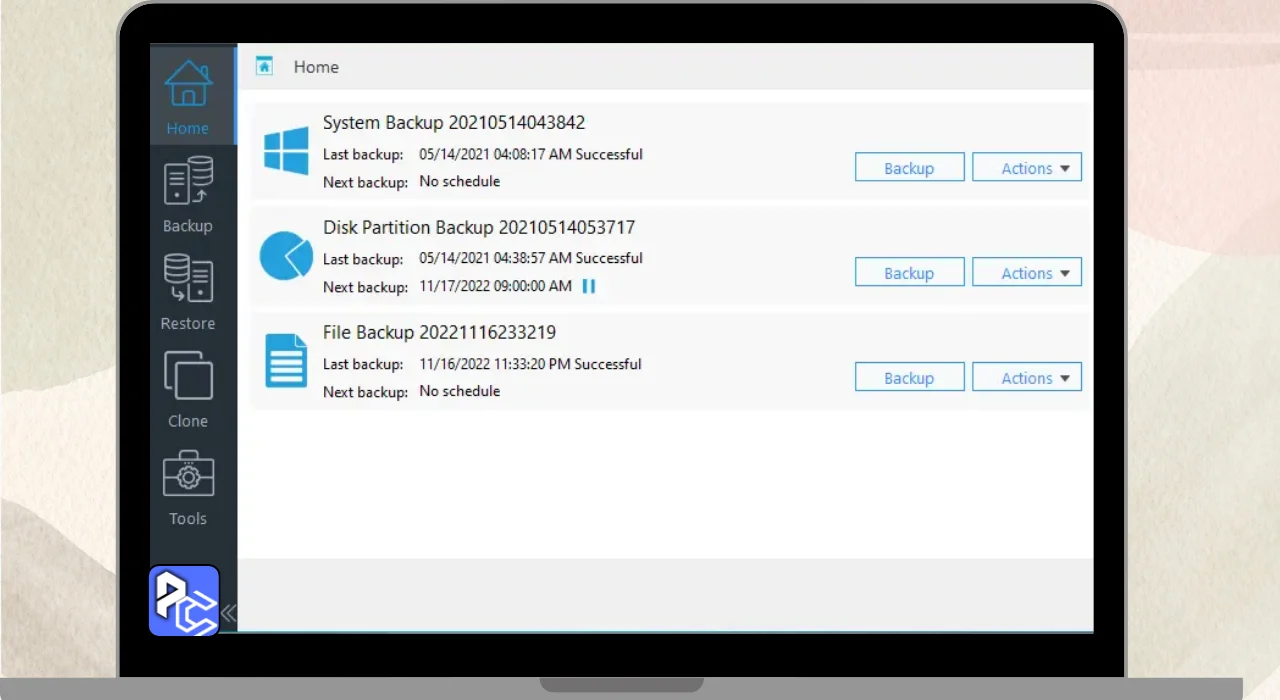This screenshot has width=1280, height=700.
Task: Pause the Disk Partition Backup schedule
Action: pos(589,286)
